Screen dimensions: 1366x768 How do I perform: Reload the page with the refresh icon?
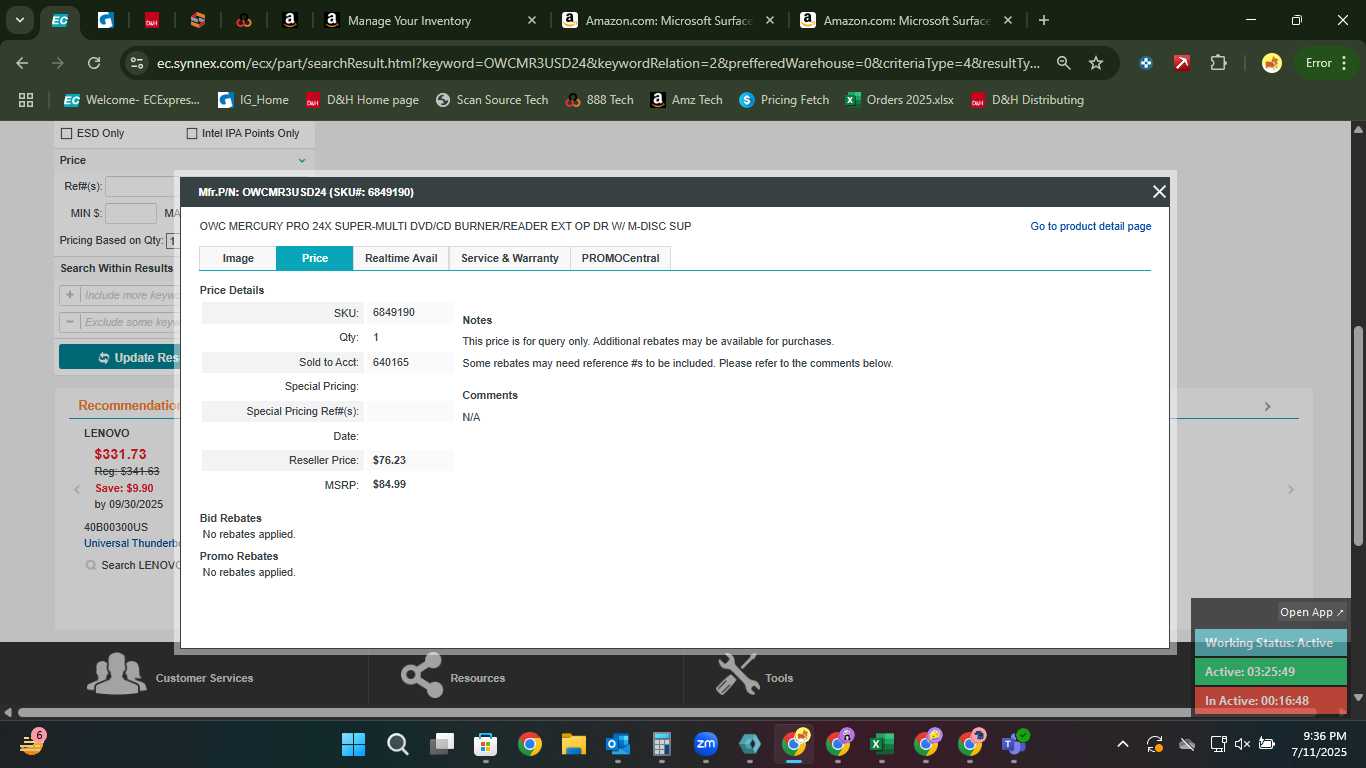point(94,63)
